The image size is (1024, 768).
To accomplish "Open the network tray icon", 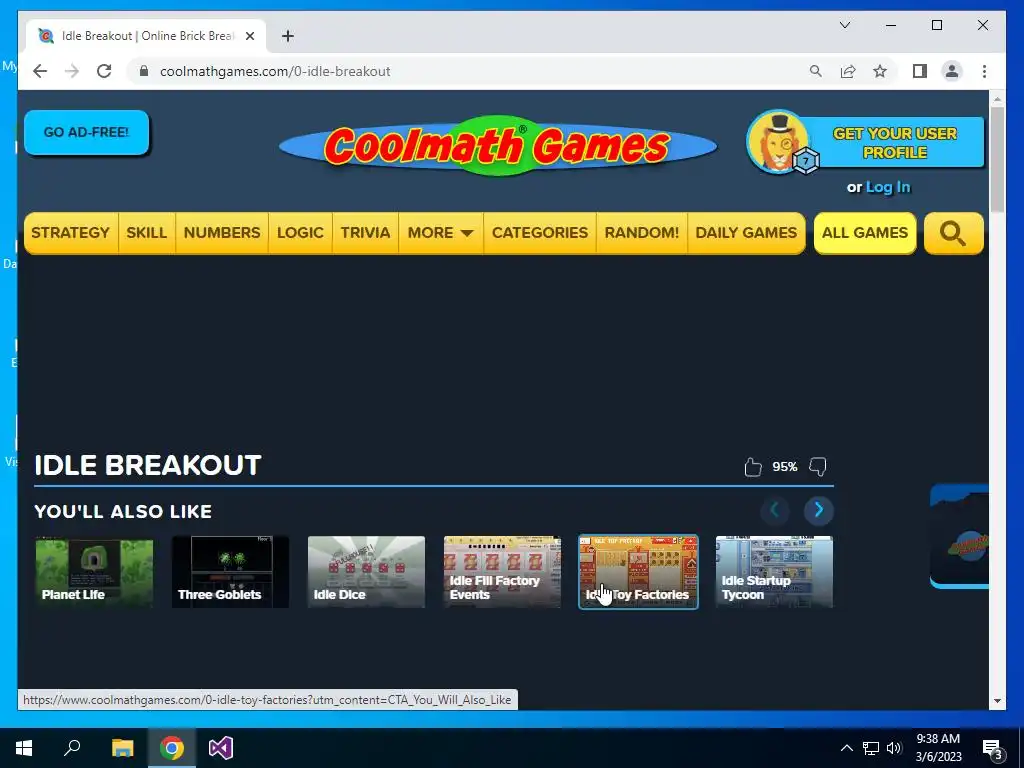I will 871,748.
